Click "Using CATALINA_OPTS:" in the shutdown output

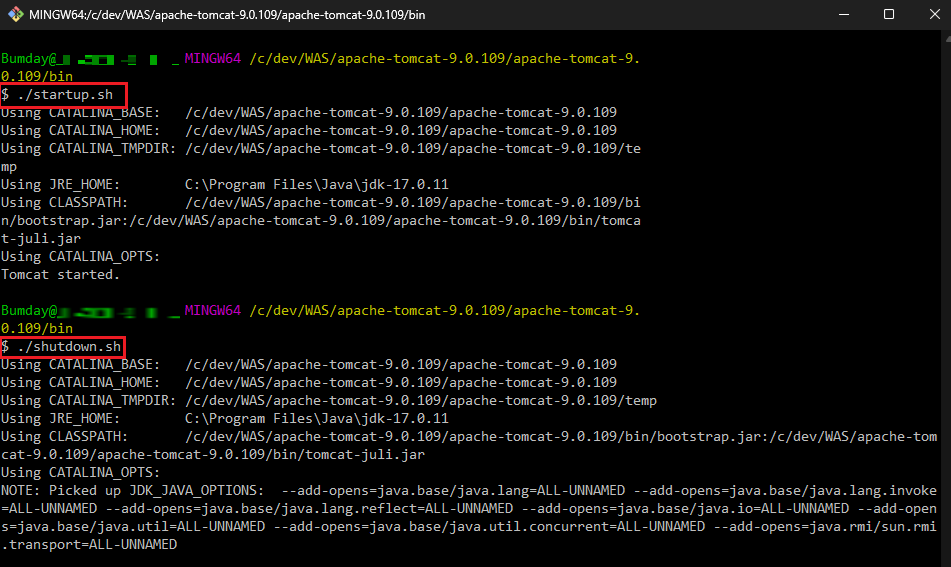click(81, 472)
